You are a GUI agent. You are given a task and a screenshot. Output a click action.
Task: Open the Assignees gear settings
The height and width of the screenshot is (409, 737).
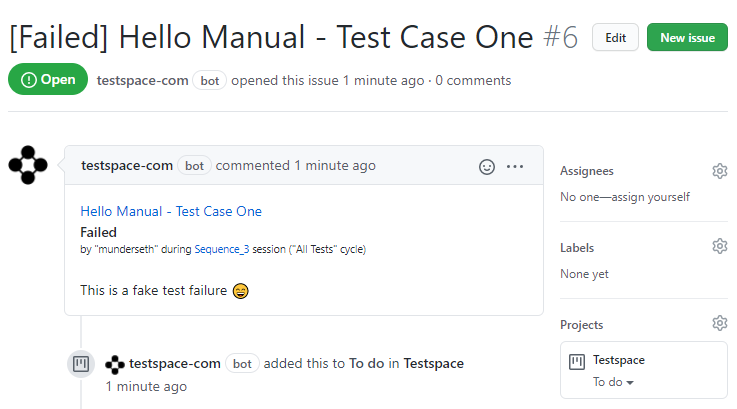(x=720, y=171)
